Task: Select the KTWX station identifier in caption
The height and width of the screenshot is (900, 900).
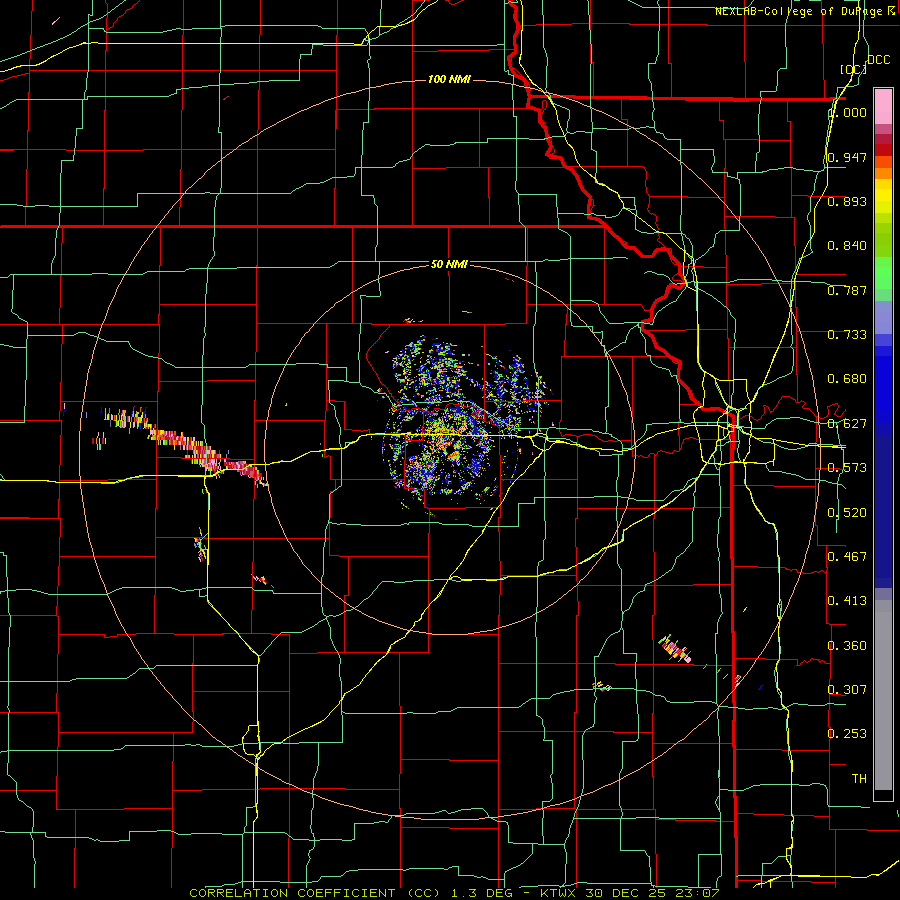Action: 560,893
